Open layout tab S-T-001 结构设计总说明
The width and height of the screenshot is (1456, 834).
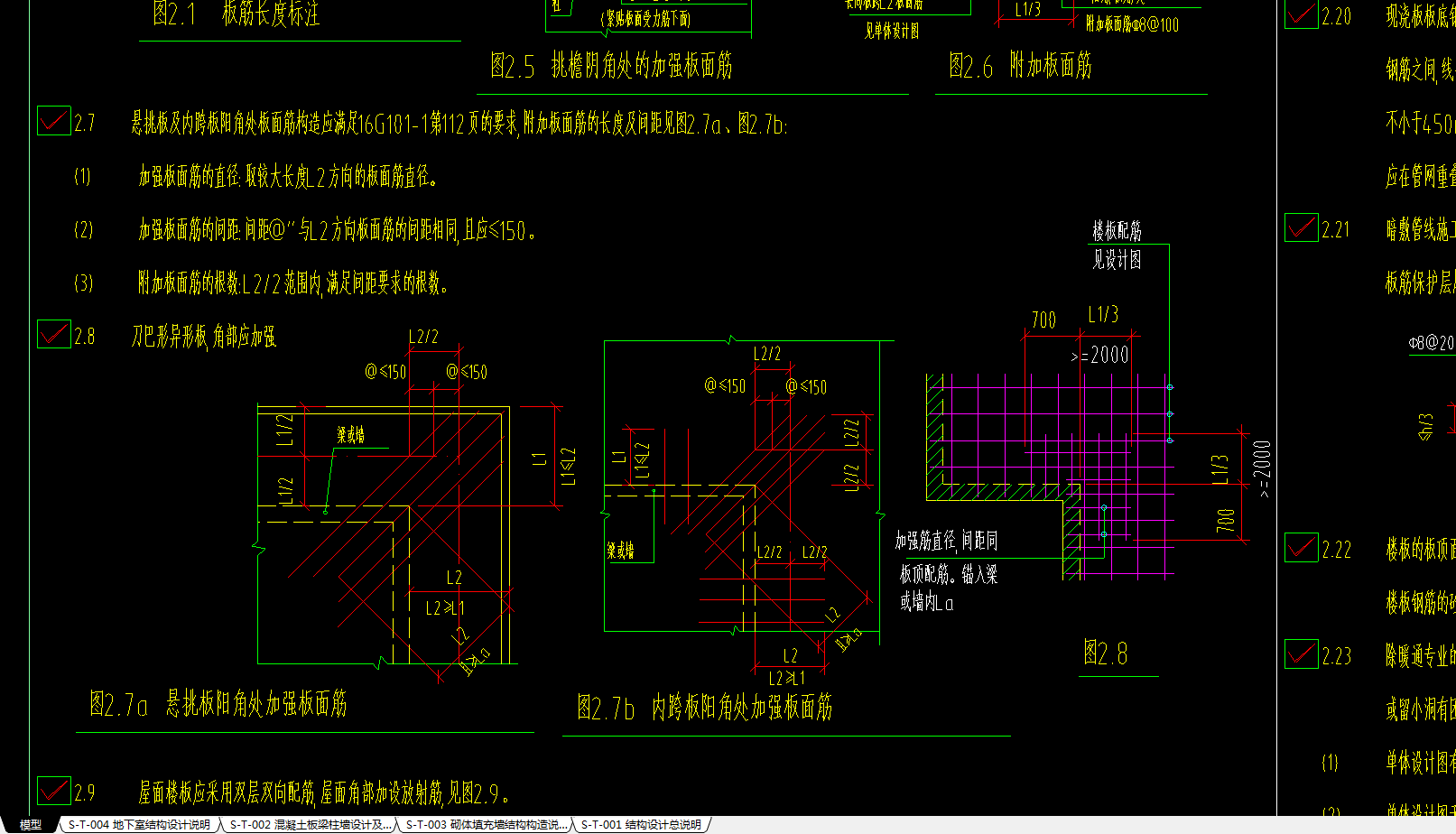(x=641, y=825)
